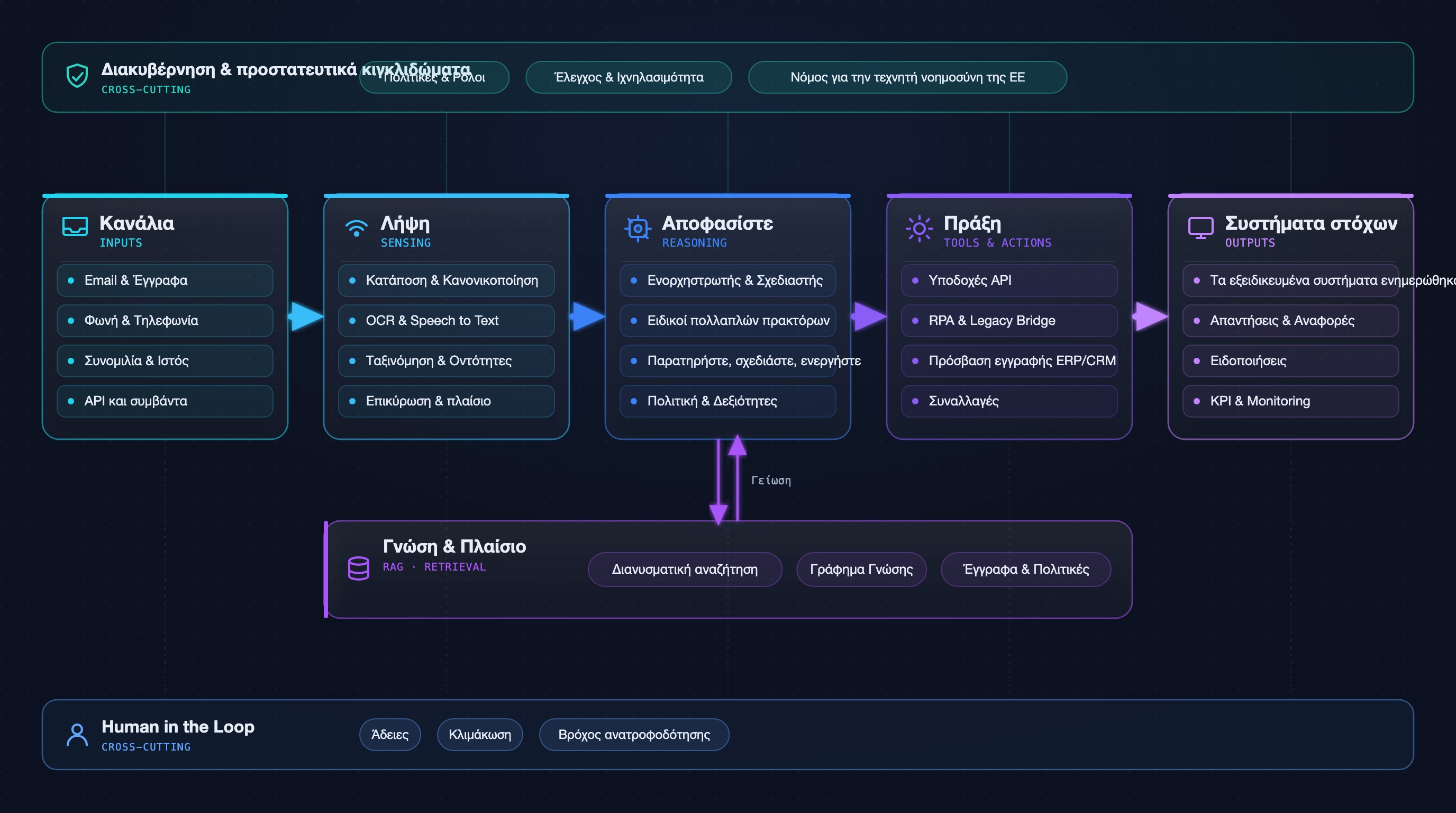This screenshot has width=1456, height=813.
Task: Click the database icon in Γνώση & Πλαίσιο
Action: (358, 568)
